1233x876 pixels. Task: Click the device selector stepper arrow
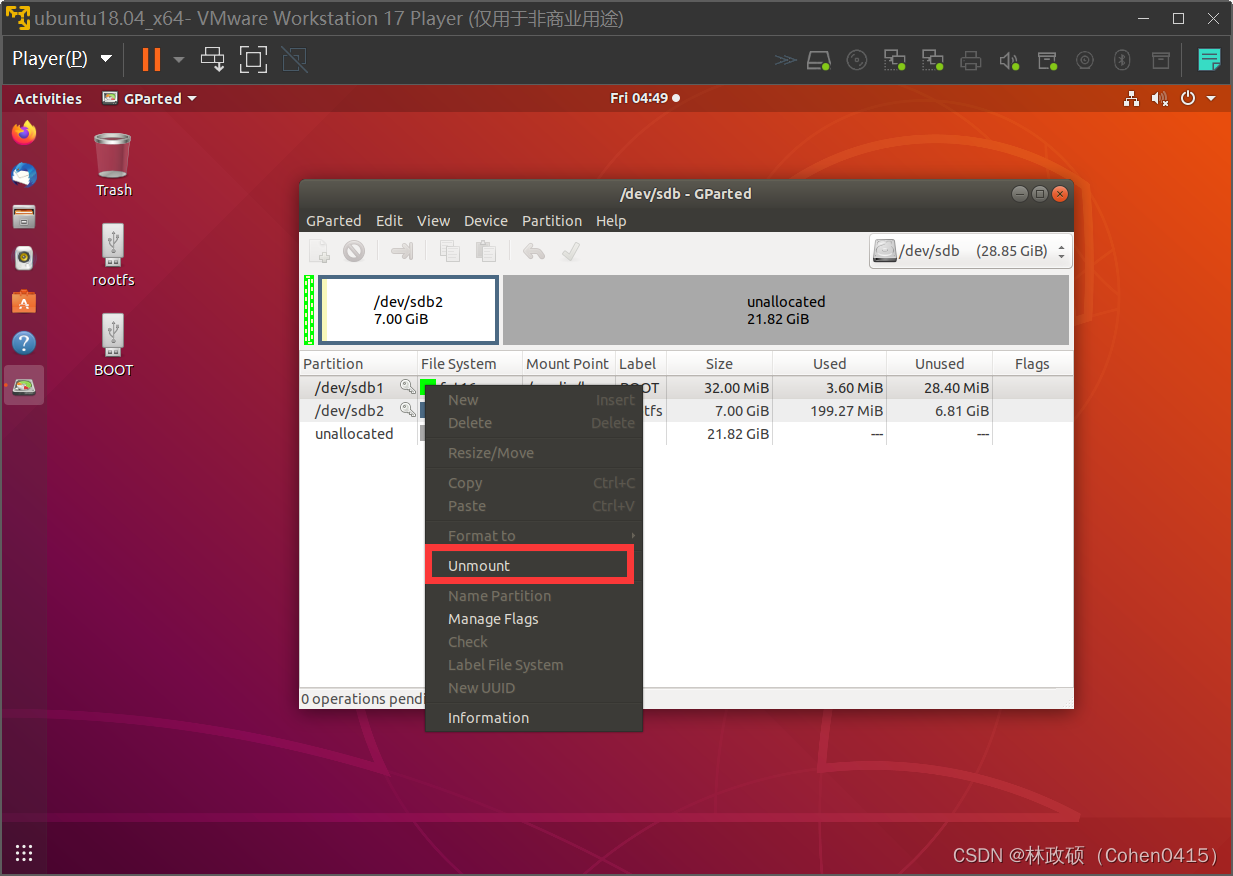coord(1063,250)
